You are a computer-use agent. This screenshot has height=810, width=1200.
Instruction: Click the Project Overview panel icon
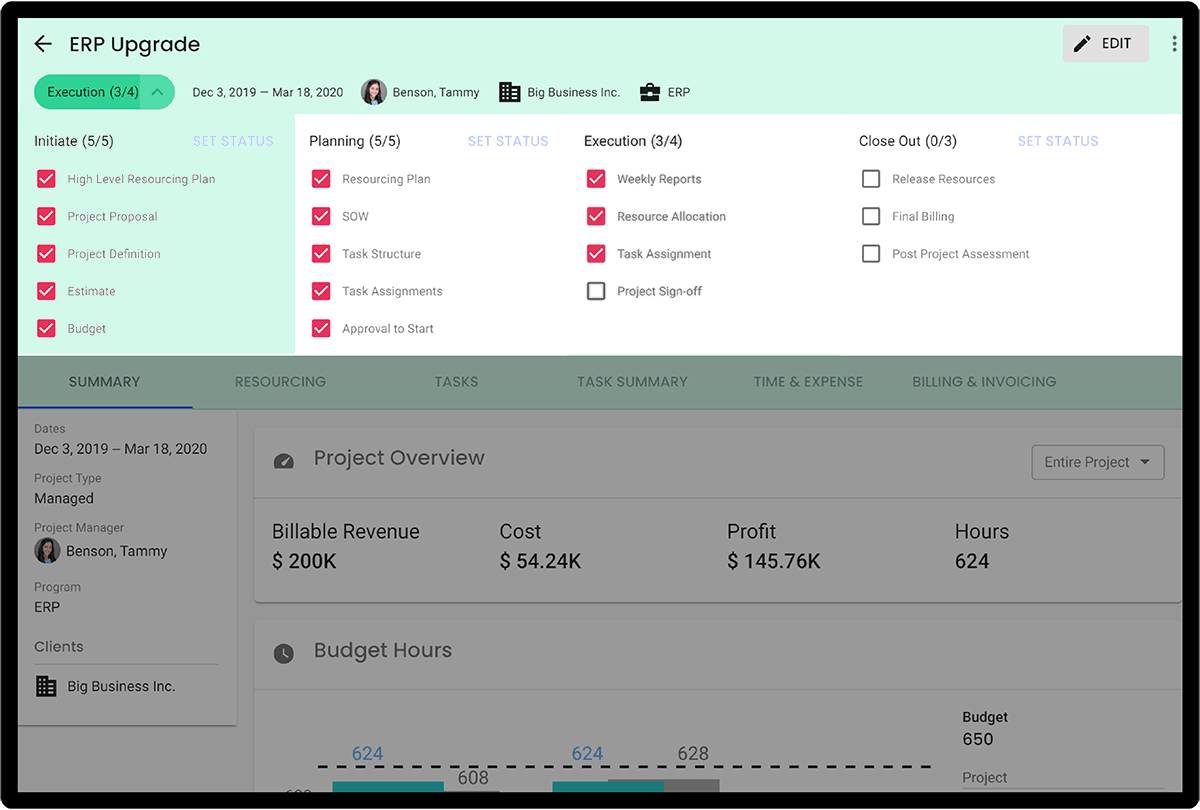coord(283,461)
